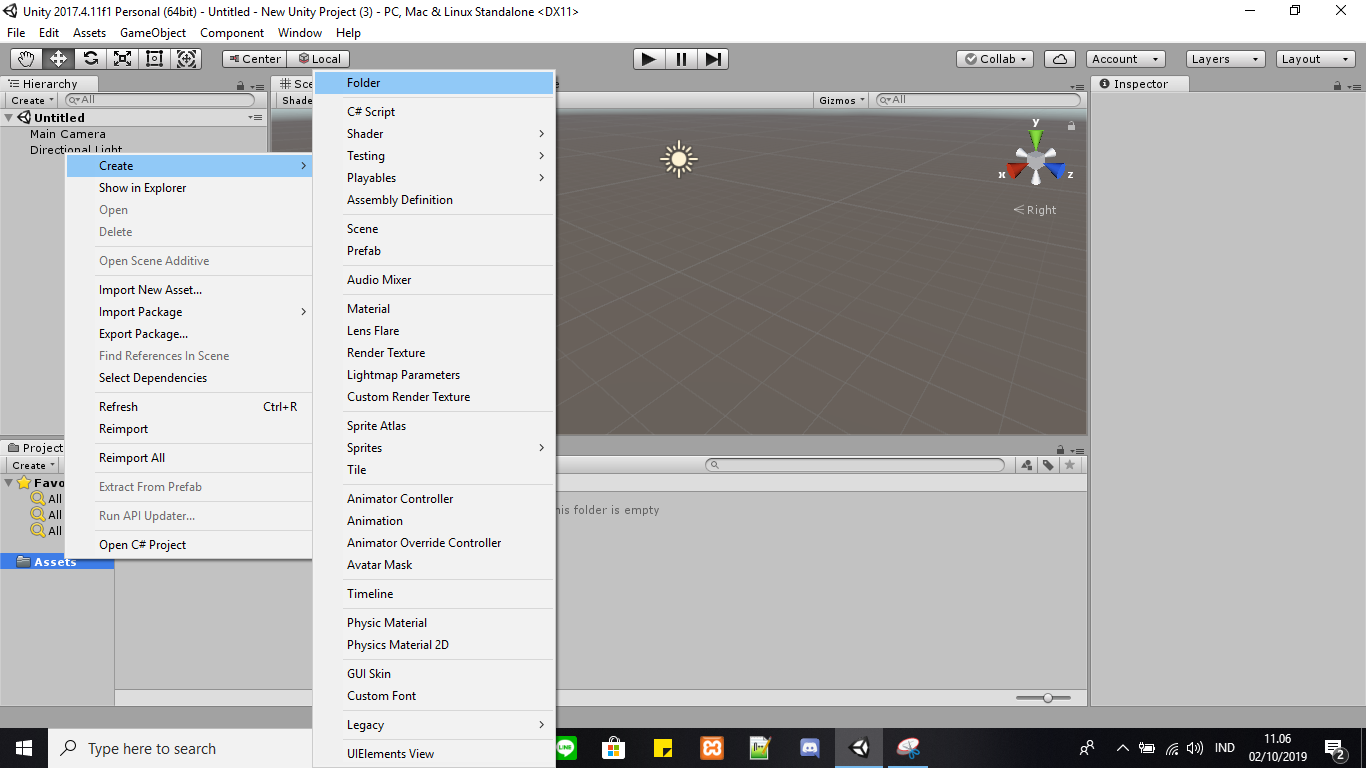Expand the Sprites submenu

(x=400, y=447)
